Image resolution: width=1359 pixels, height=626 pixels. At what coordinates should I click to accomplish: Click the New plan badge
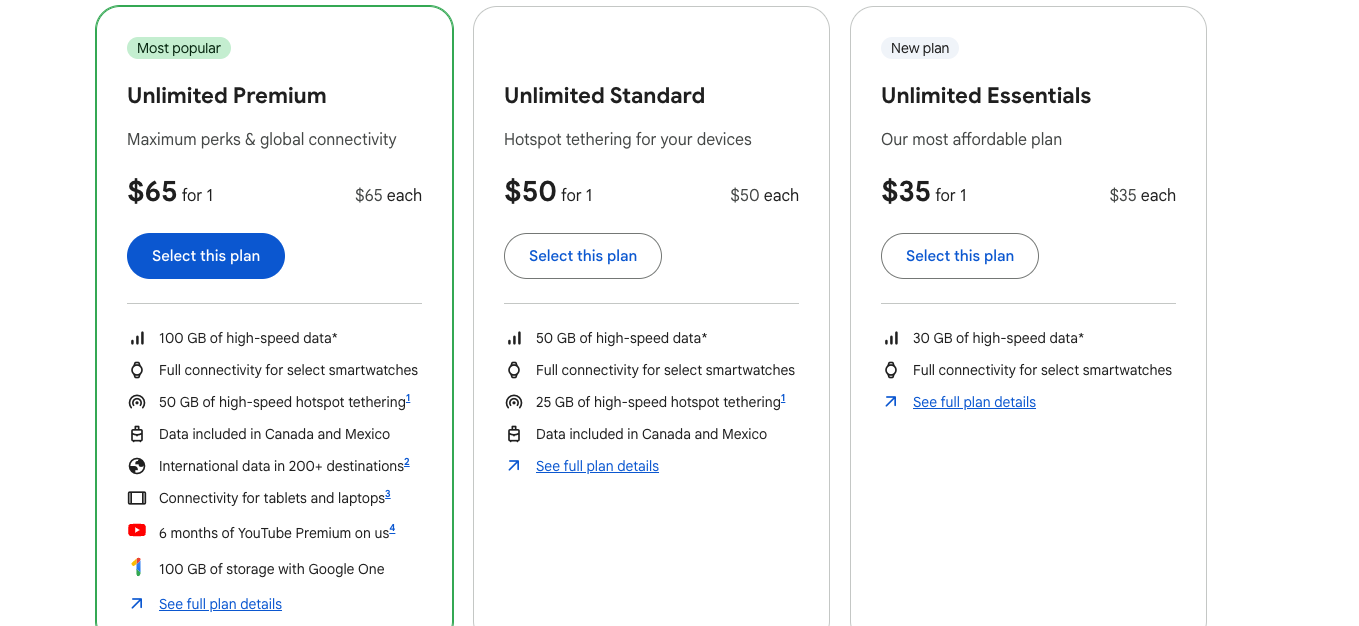(x=920, y=48)
